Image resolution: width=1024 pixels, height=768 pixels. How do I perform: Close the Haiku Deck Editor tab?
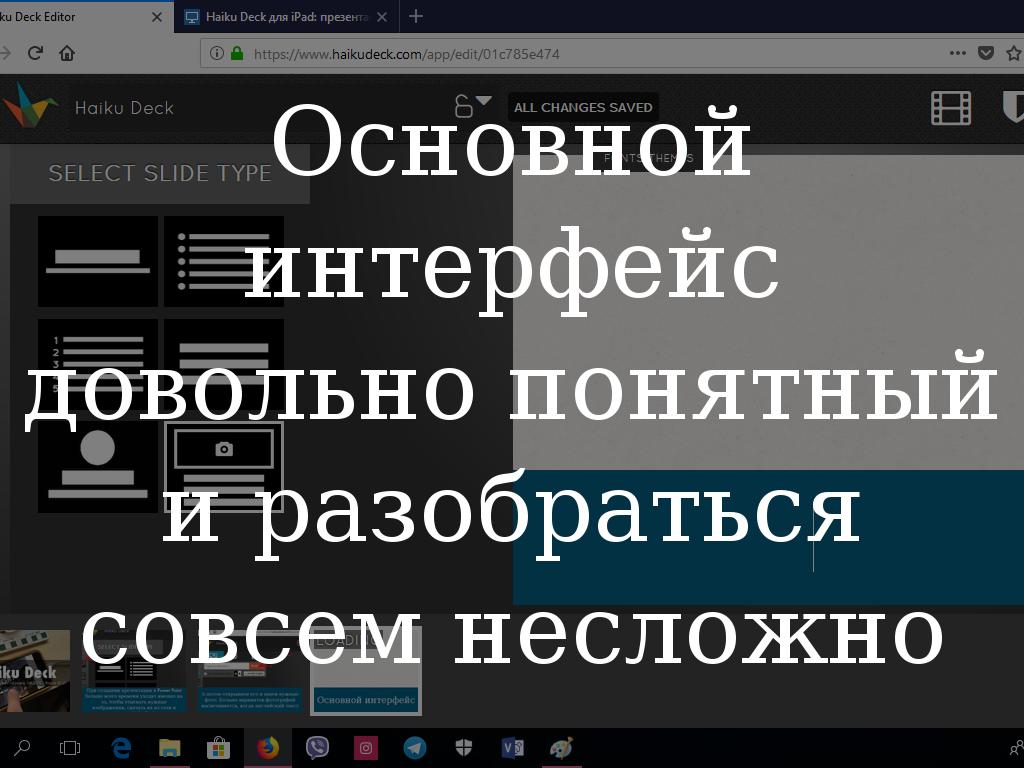(156, 17)
